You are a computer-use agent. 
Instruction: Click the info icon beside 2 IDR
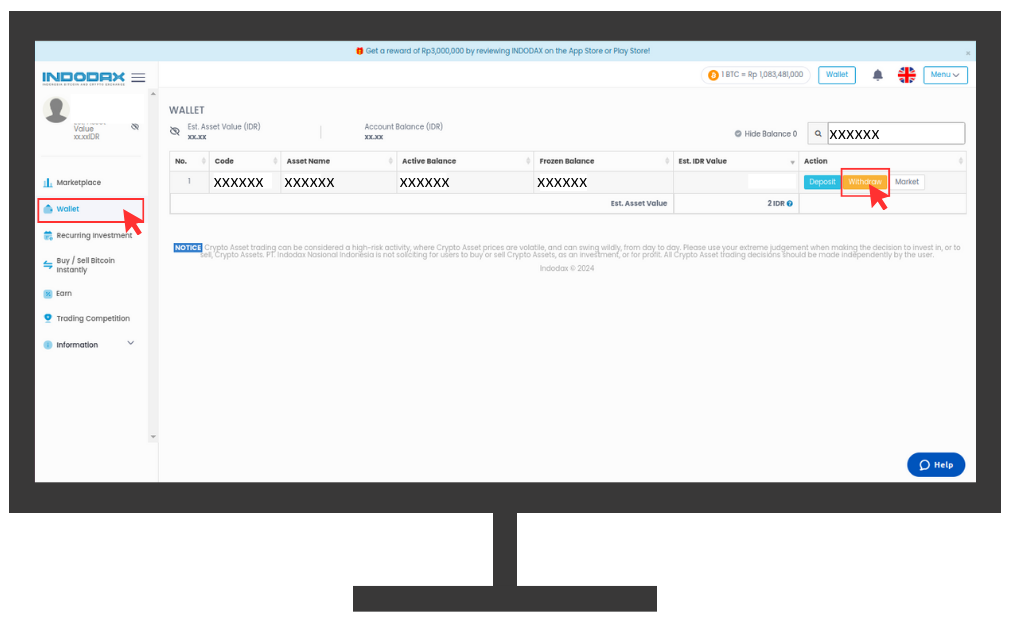(x=790, y=204)
